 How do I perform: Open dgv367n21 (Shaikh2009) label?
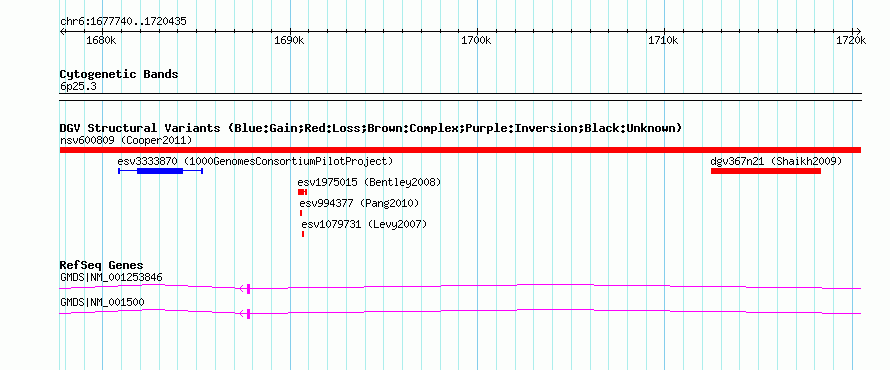point(776,161)
